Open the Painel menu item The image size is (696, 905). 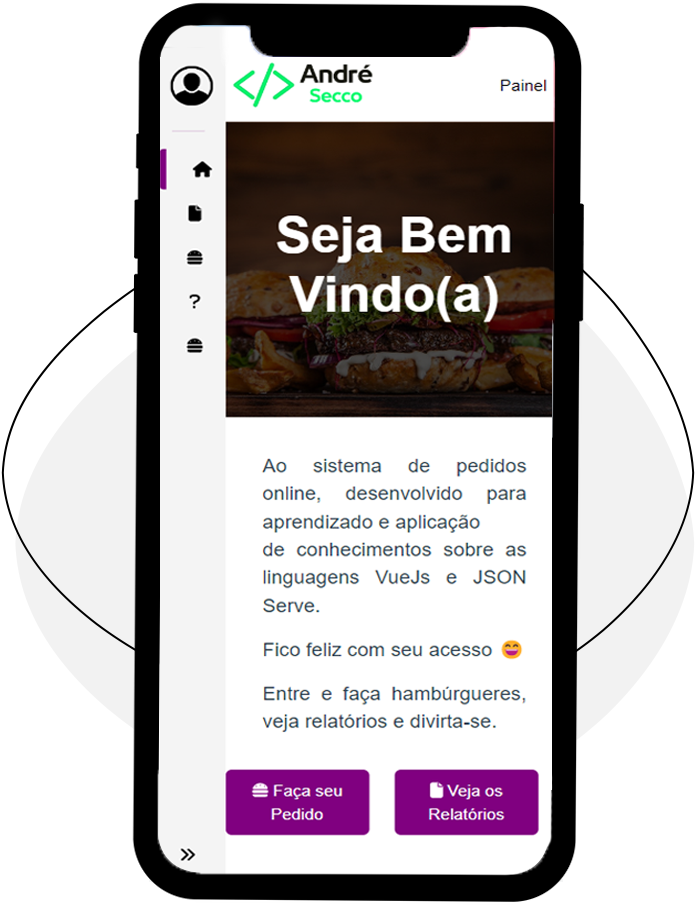(523, 85)
